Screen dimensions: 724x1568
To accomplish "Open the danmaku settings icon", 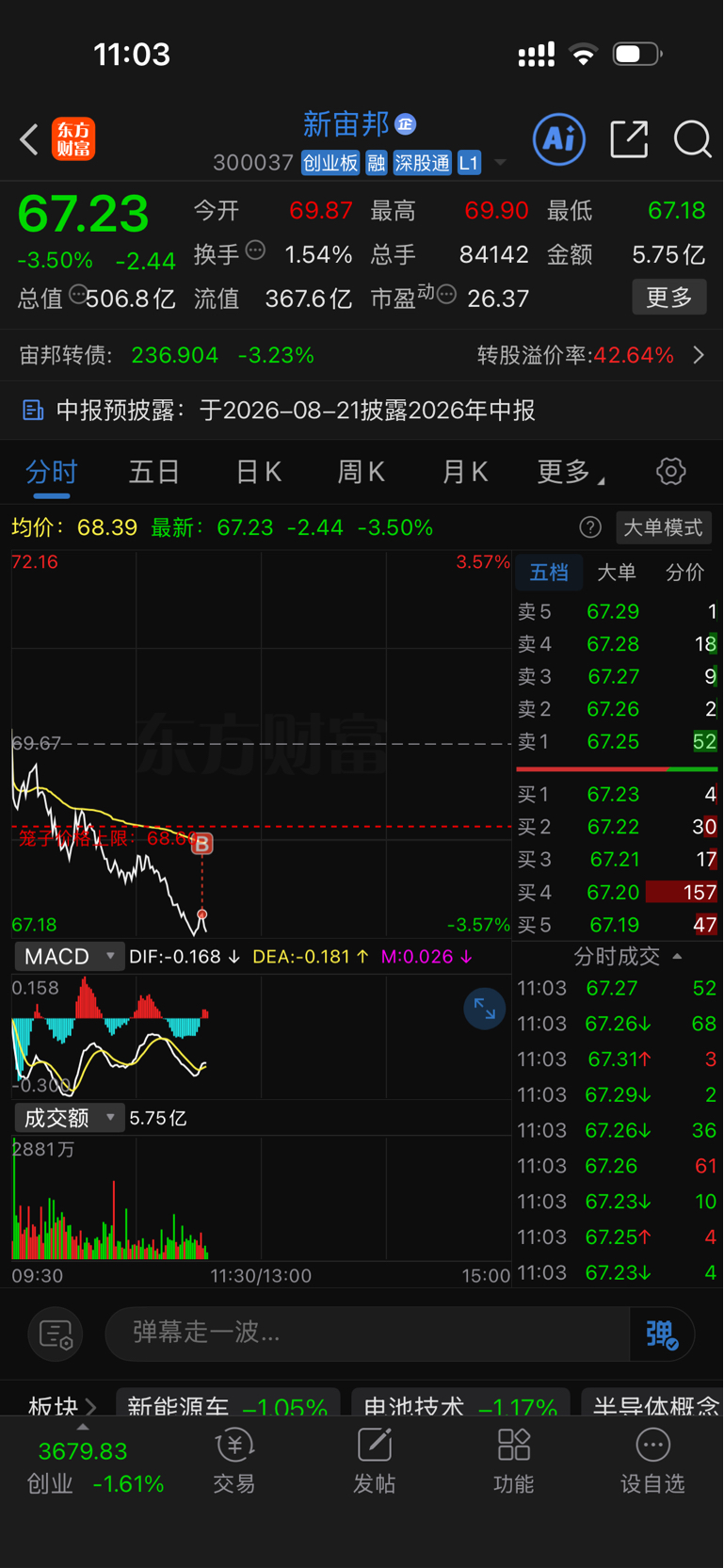I will pyautogui.click(x=56, y=1334).
